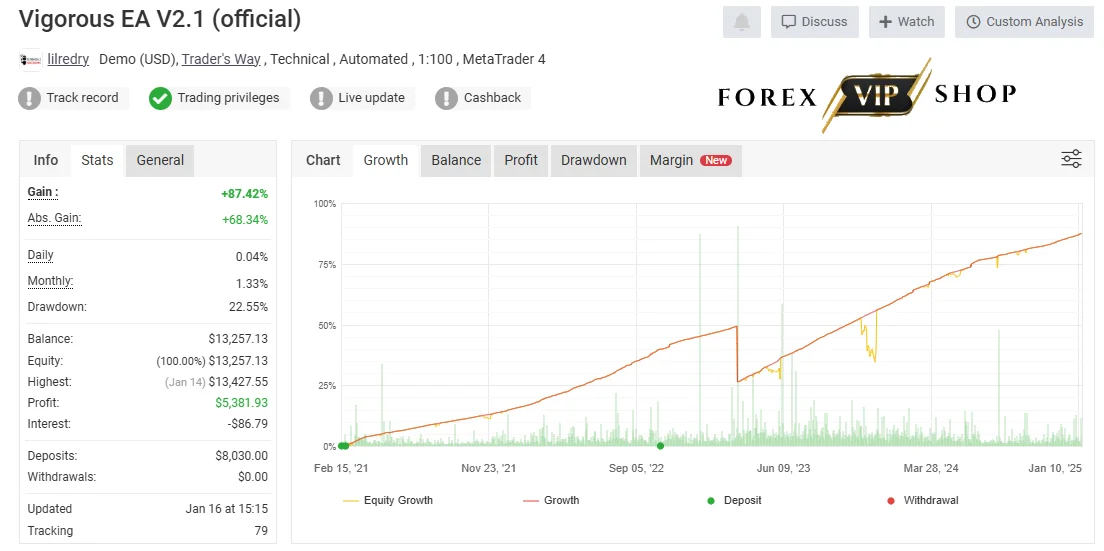Open the Info tab
The width and height of the screenshot is (1104, 551).
[x=46, y=160]
